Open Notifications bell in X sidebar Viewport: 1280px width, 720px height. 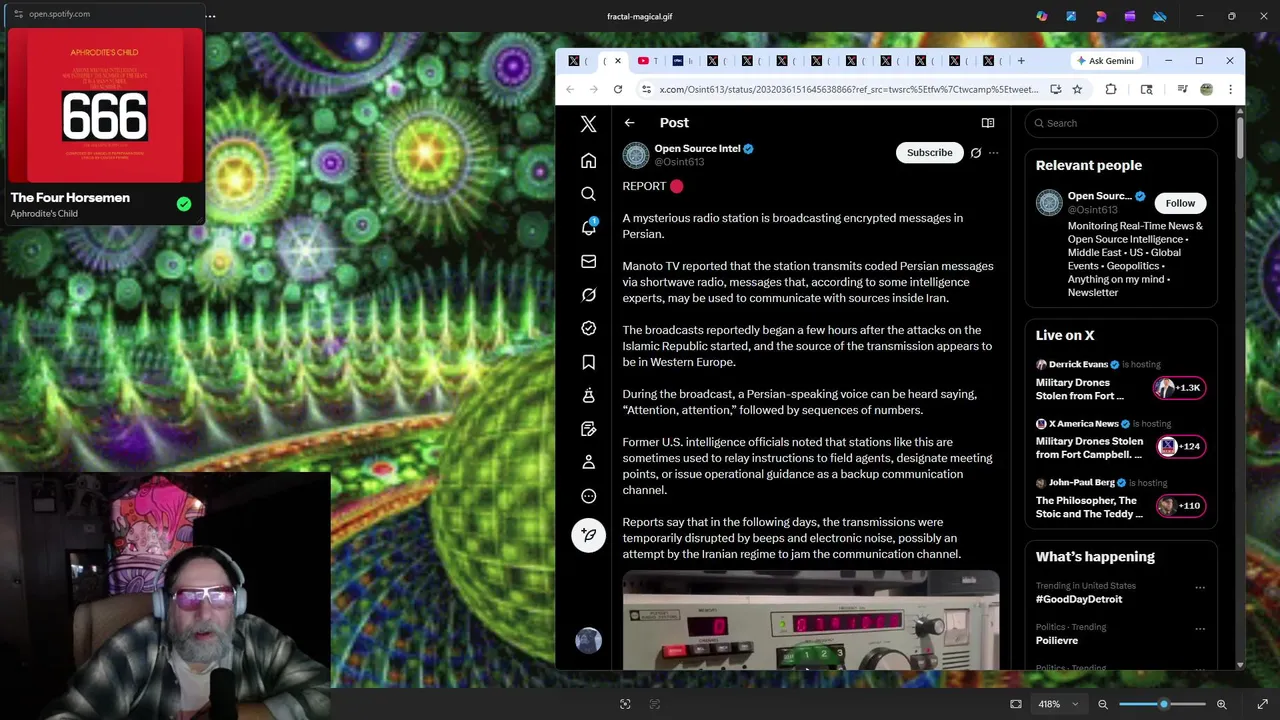(x=588, y=228)
